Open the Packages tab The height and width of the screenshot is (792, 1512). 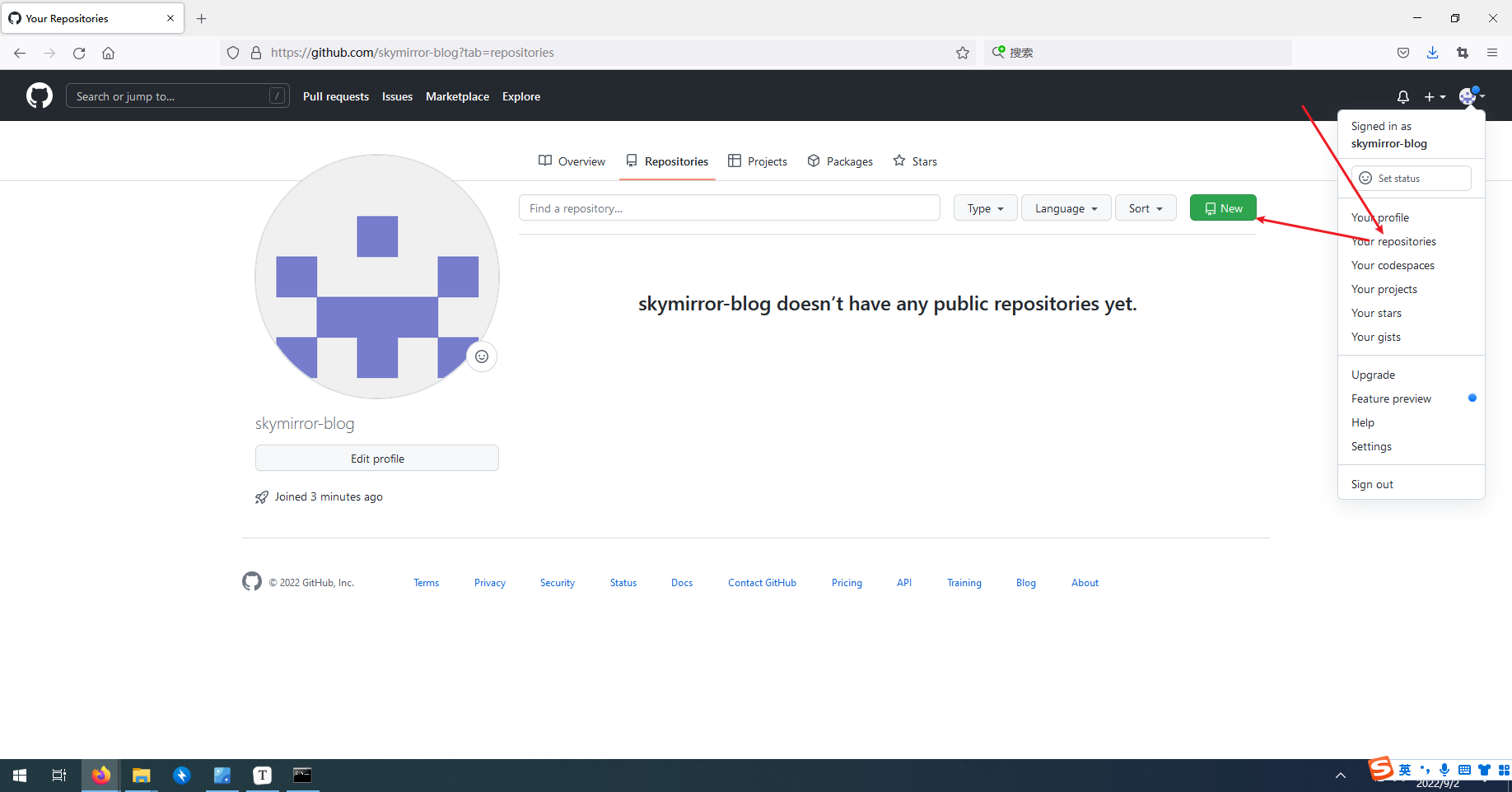coord(840,161)
